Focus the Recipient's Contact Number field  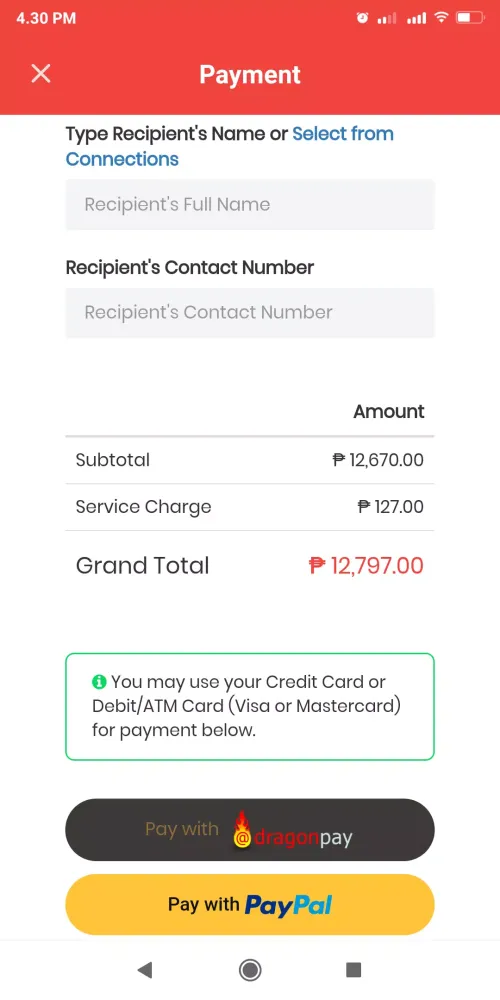tap(250, 312)
